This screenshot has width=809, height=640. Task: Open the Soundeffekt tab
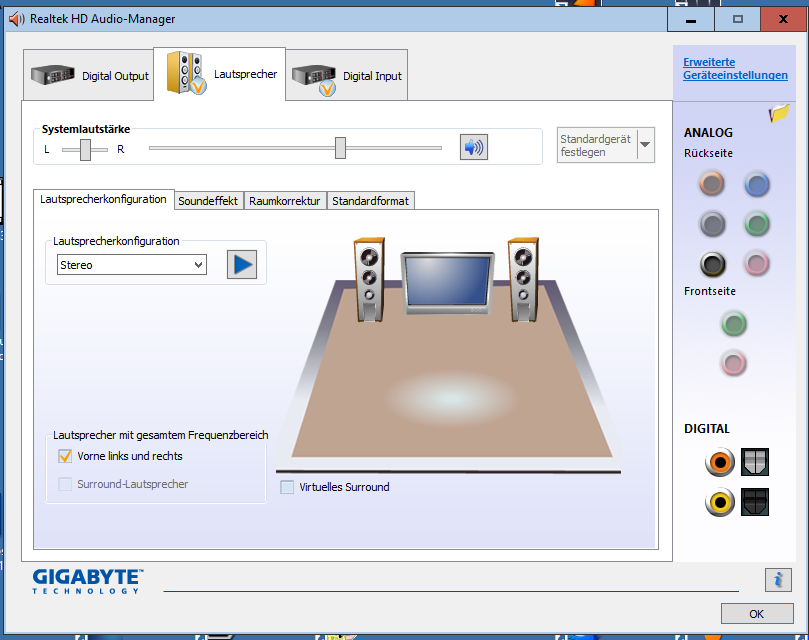tap(208, 201)
